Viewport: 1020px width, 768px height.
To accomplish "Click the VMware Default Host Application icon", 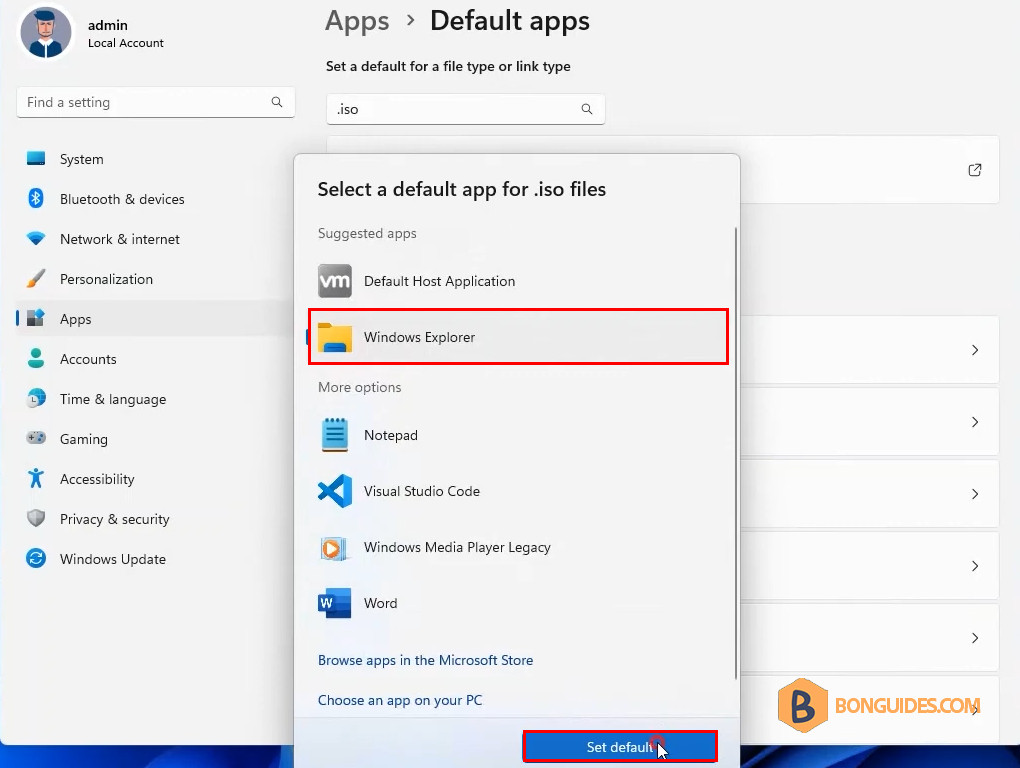I will (x=335, y=281).
